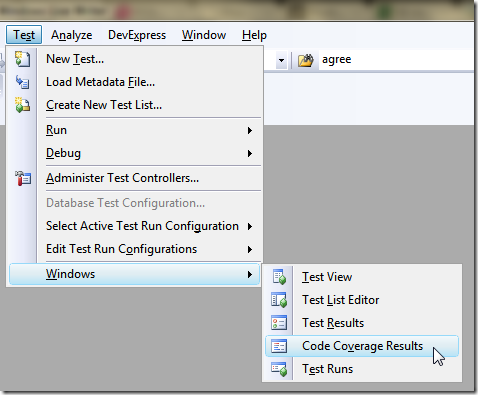Viewport: 478px width, 395px height.
Task: Expand the Run submenu
Action: pyautogui.click(x=135, y=130)
